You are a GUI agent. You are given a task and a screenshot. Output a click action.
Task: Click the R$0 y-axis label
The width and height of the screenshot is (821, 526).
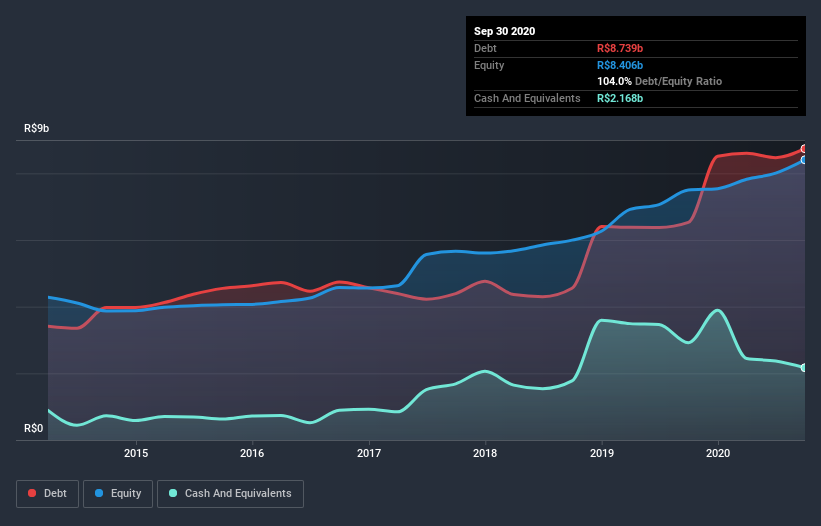click(x=34, y=429)
